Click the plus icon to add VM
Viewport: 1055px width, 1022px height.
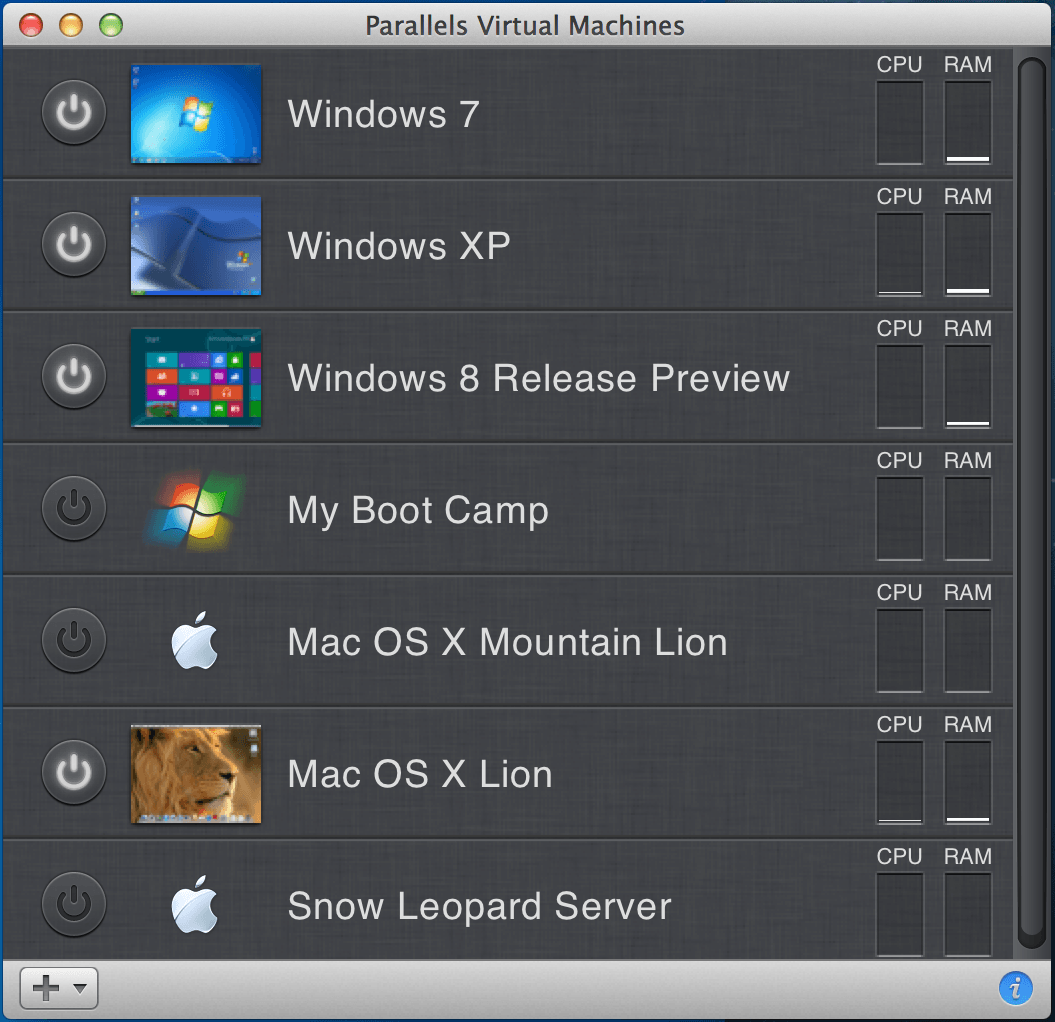point(46,988)
